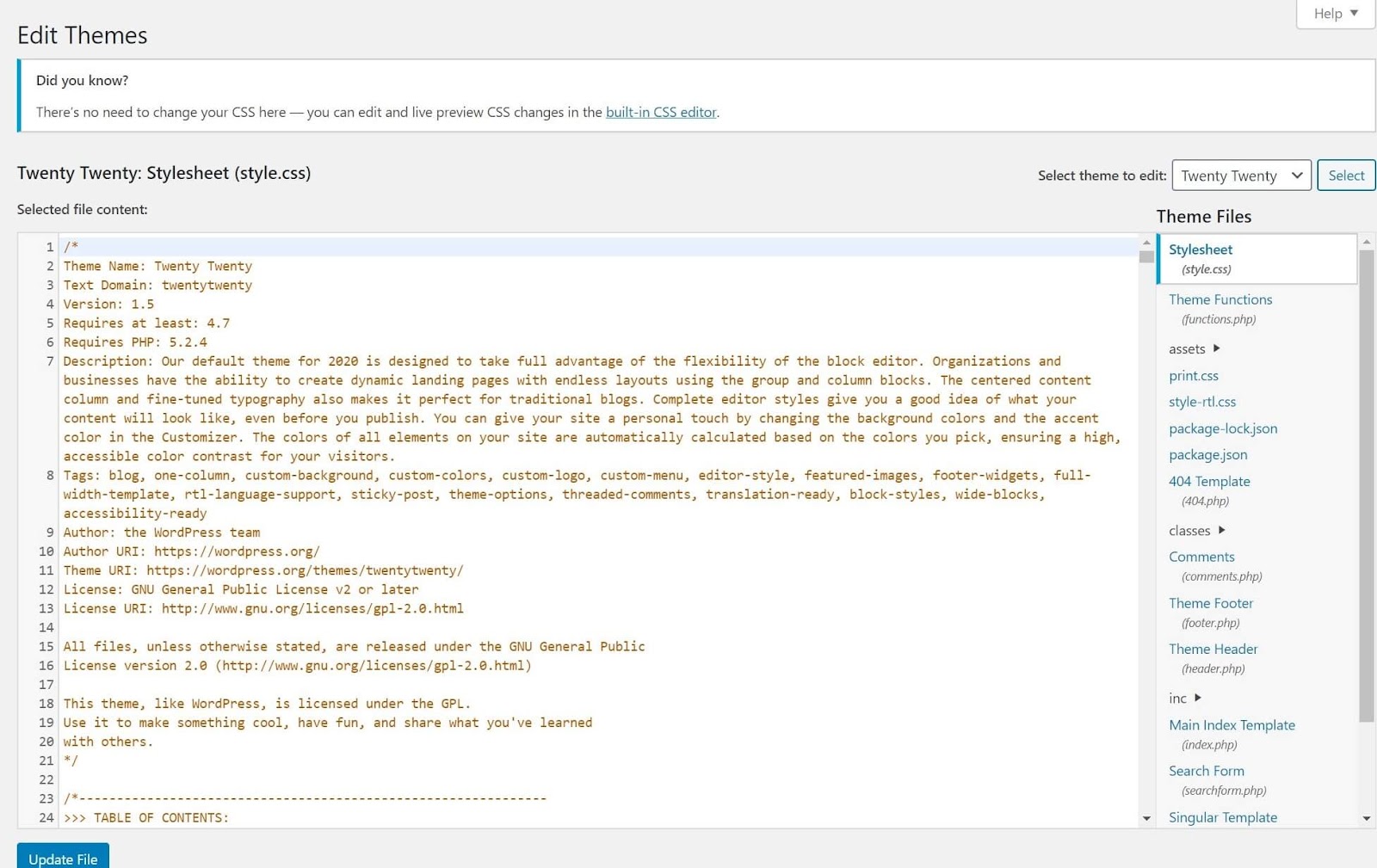Open Theme Footer file

tap(1210, 603)
